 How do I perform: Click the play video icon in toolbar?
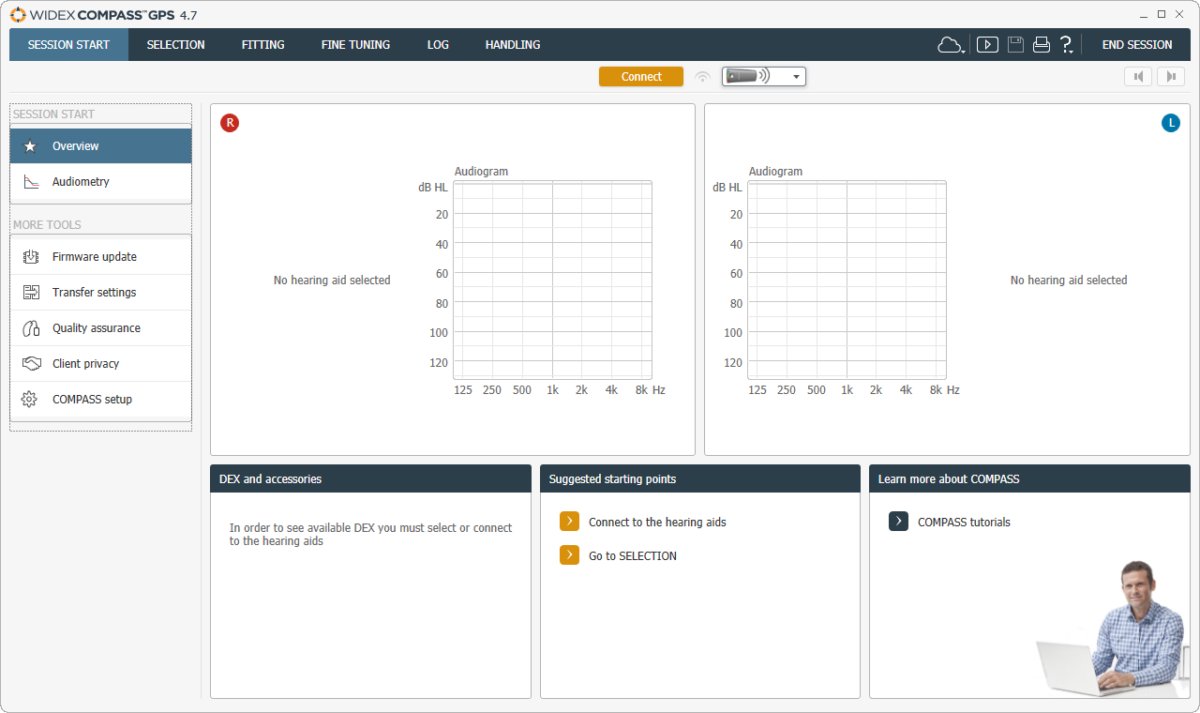point(987,45)
